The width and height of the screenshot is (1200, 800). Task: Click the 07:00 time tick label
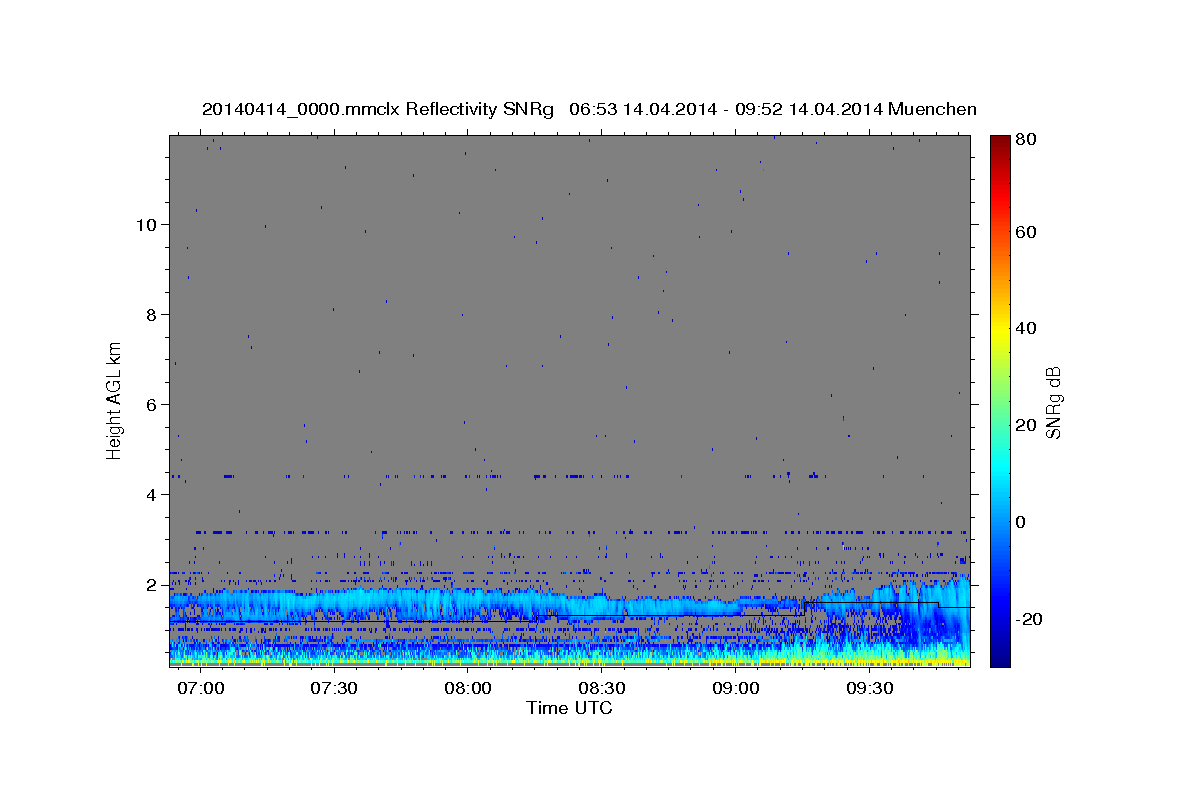click(201, 689)
